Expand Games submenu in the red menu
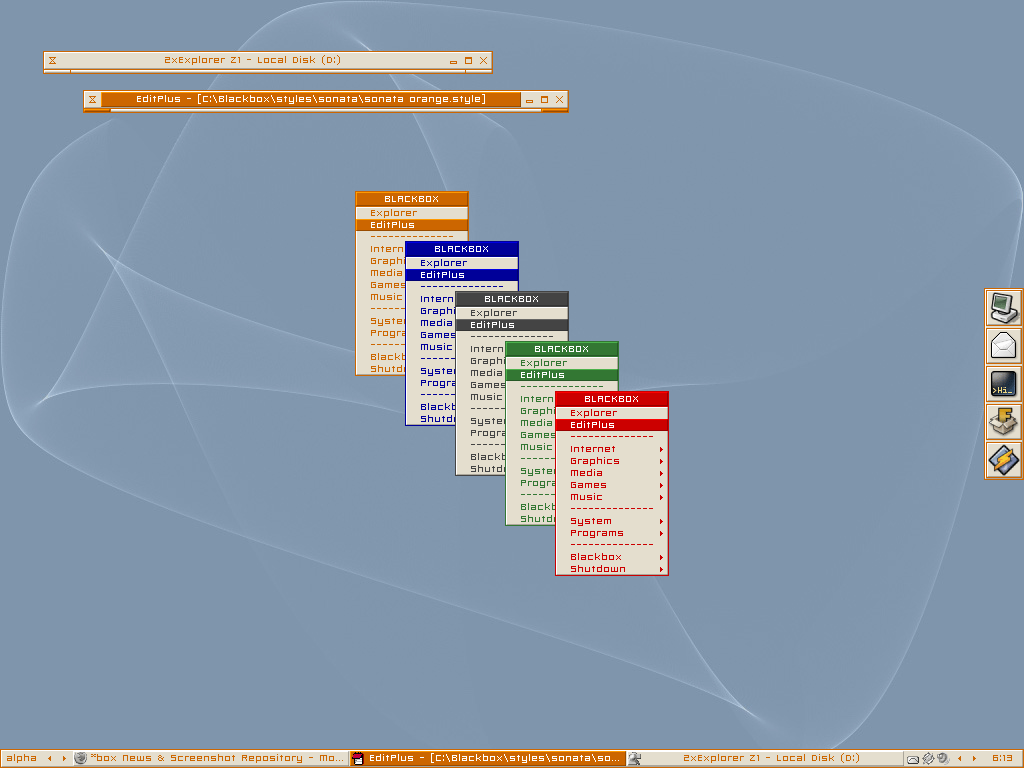The height and width of the screenshot is (768, 1024). point(611,485)
